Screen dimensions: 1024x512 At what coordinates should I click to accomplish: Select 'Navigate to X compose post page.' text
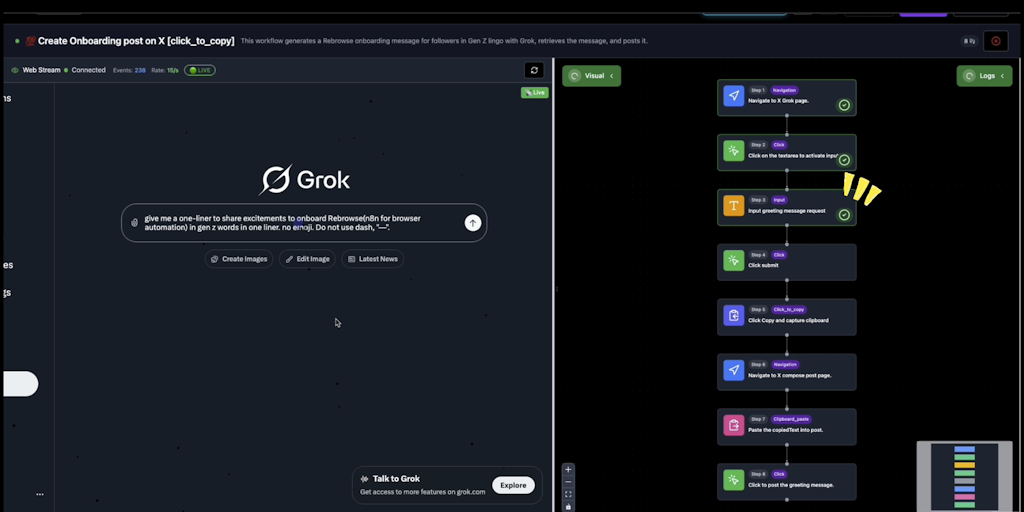coord(790,376)
